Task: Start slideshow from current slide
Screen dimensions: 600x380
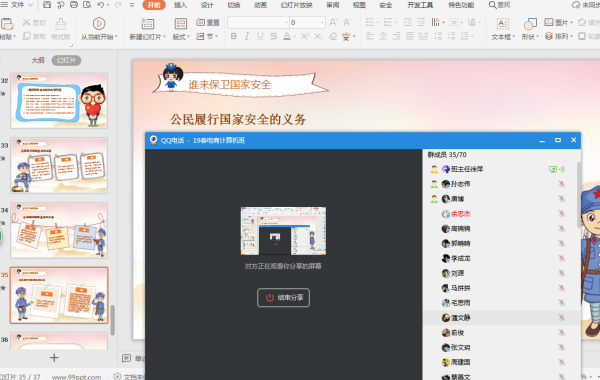Action: 99,24
